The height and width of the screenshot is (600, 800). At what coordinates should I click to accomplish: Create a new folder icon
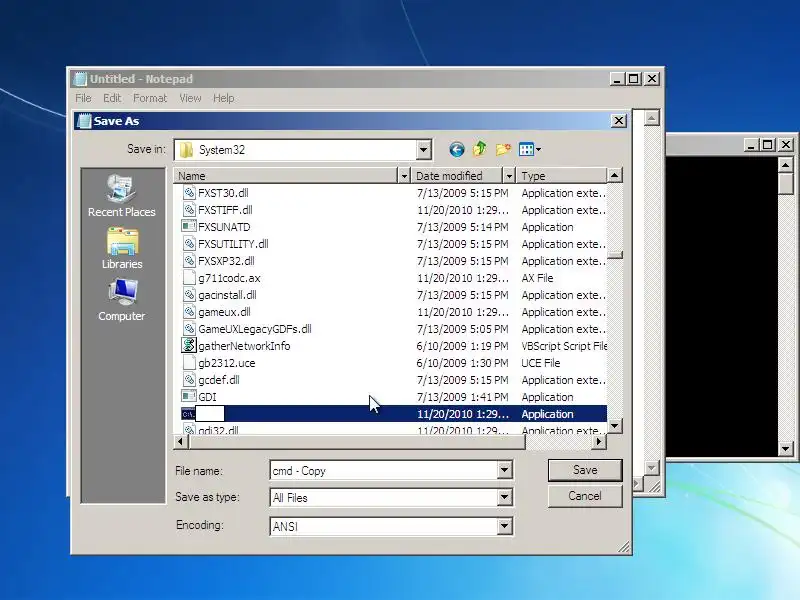[503, 149]
